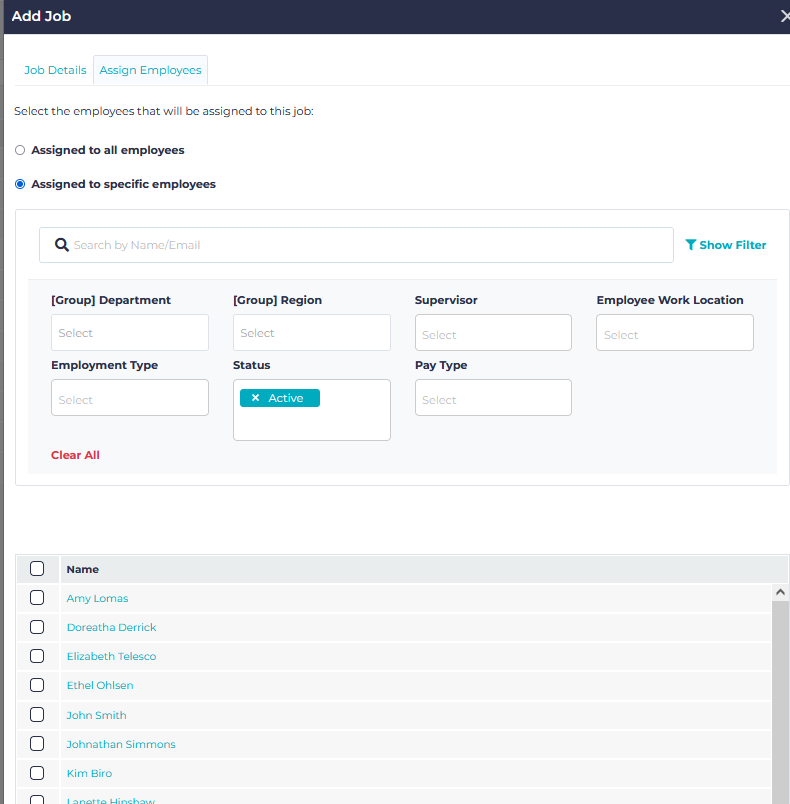This screenshot has width=790, height=804.
Task: Close the Add Job dialog
Action: pyautogui.click(x=783, y=16)
